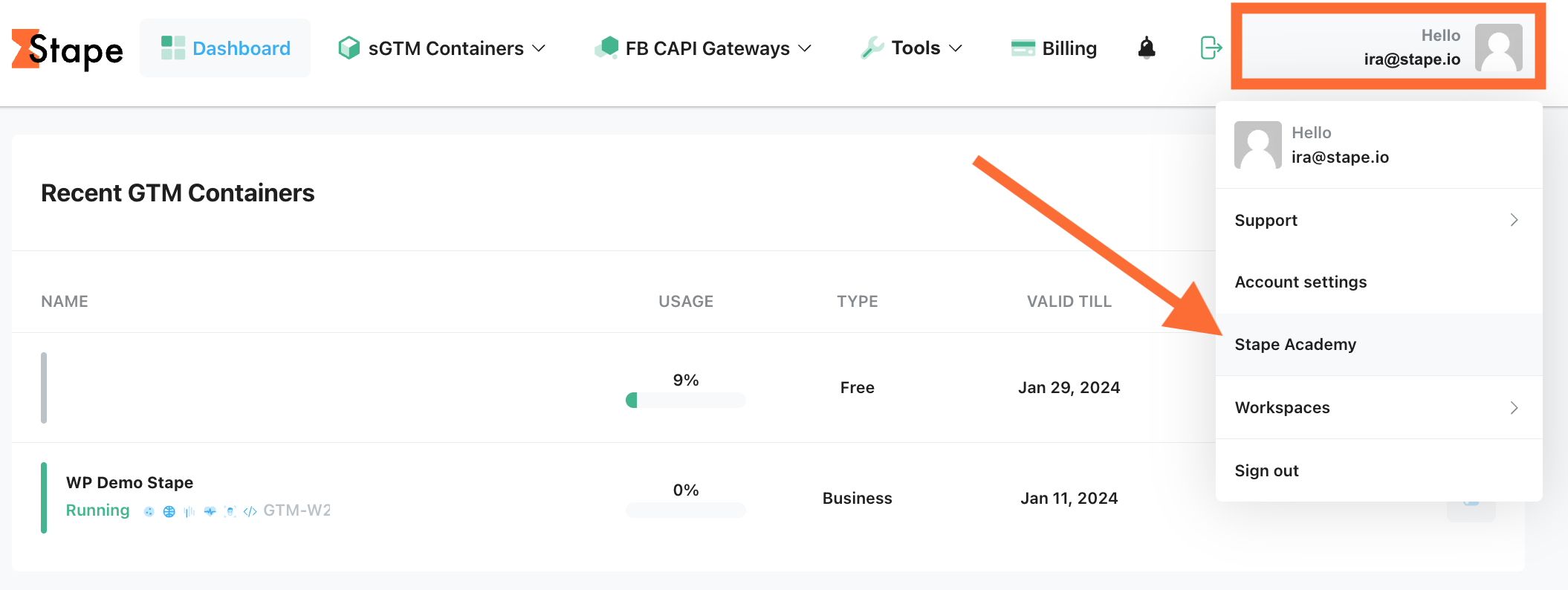Click the Tools wrench icon
This screenshot has width=1568, height=590.
[872, 48]
